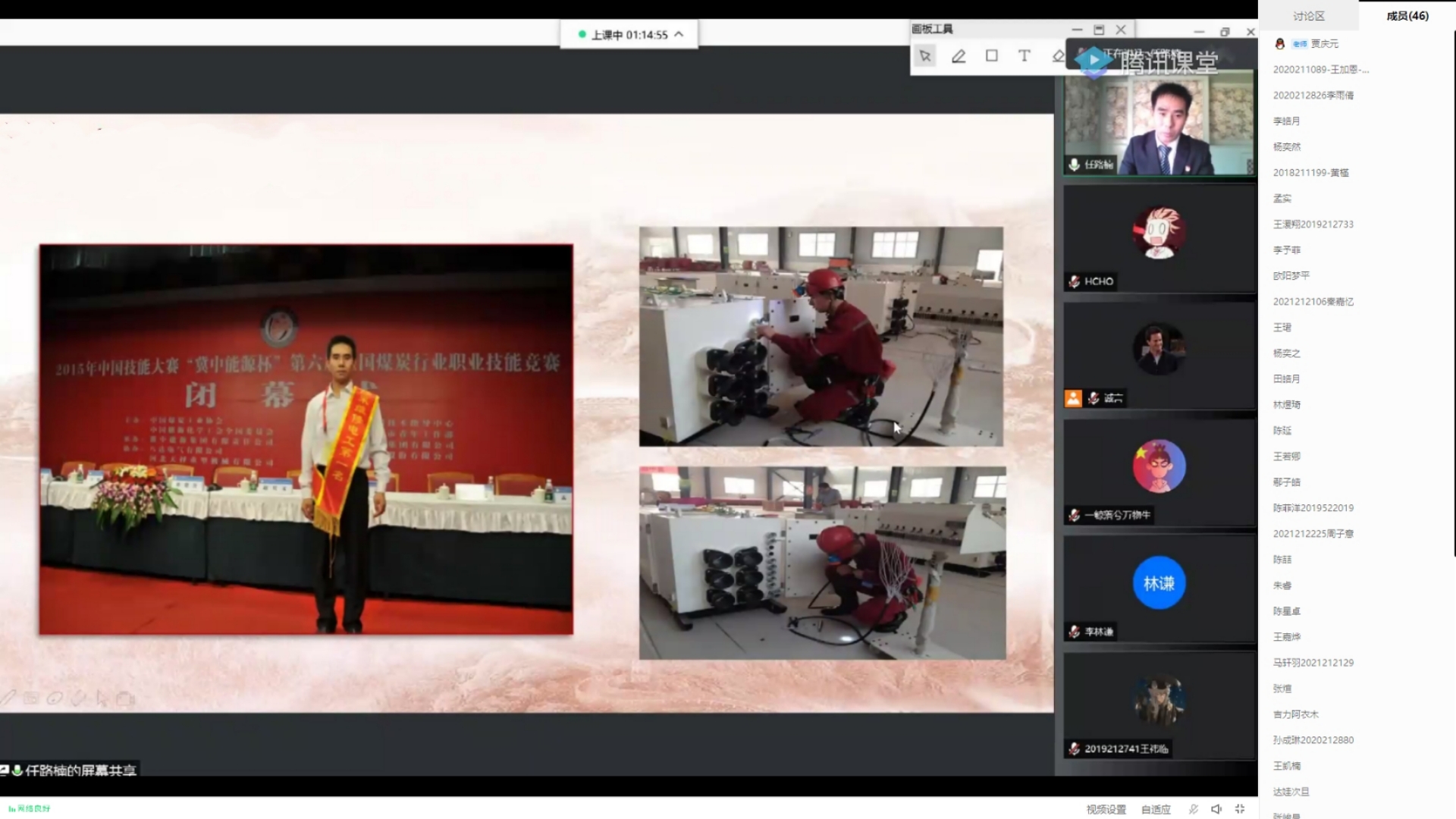The image size is (1456, 819).
Task: Switch to the 讨论区 tab
Action: pos(1308,16)
